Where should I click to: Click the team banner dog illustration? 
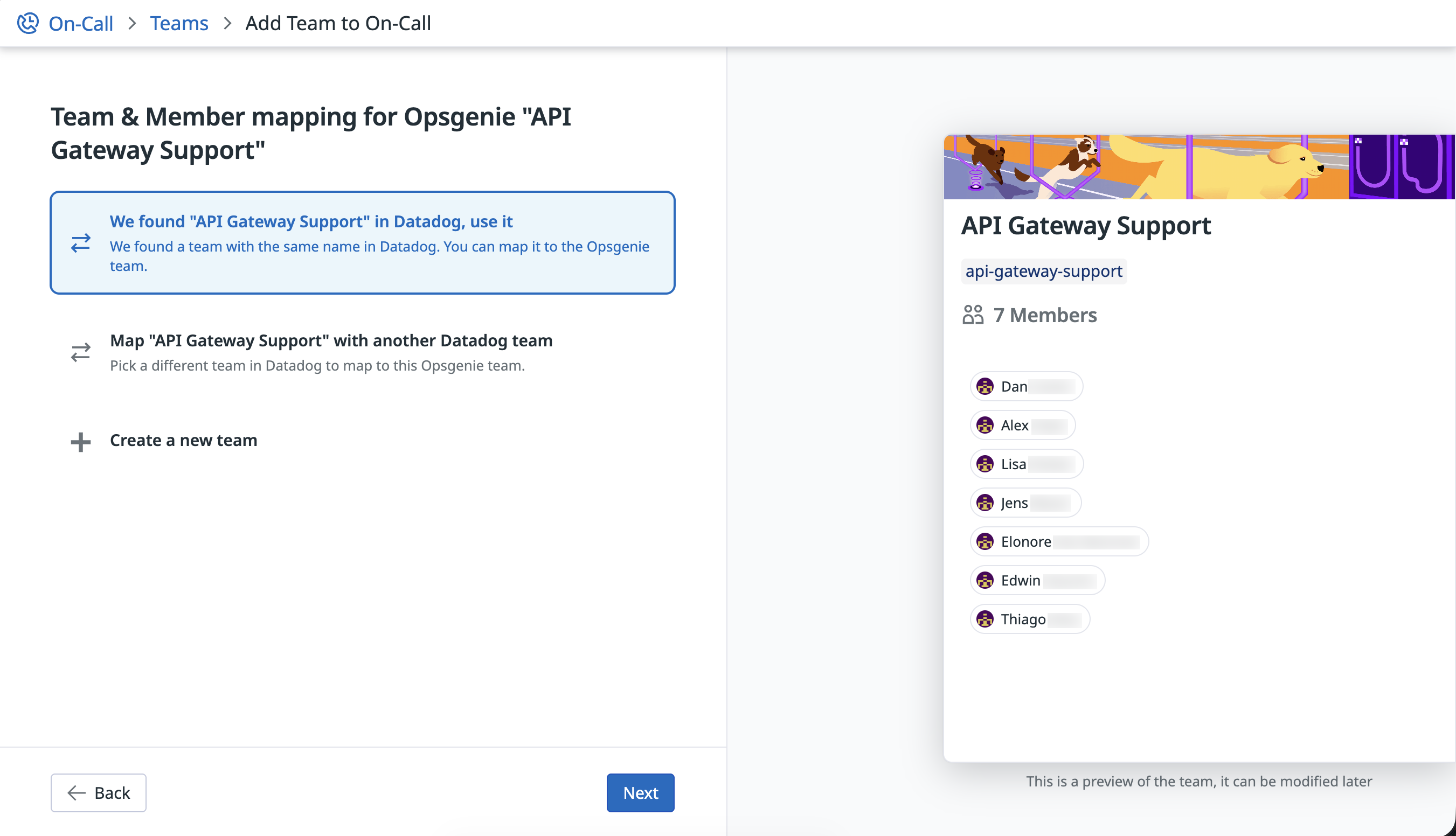coord(1198,166)
